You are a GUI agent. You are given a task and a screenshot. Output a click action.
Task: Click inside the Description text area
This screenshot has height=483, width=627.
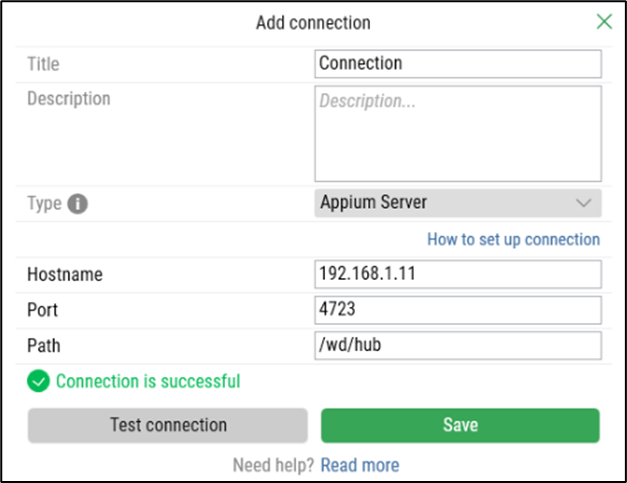458,134
